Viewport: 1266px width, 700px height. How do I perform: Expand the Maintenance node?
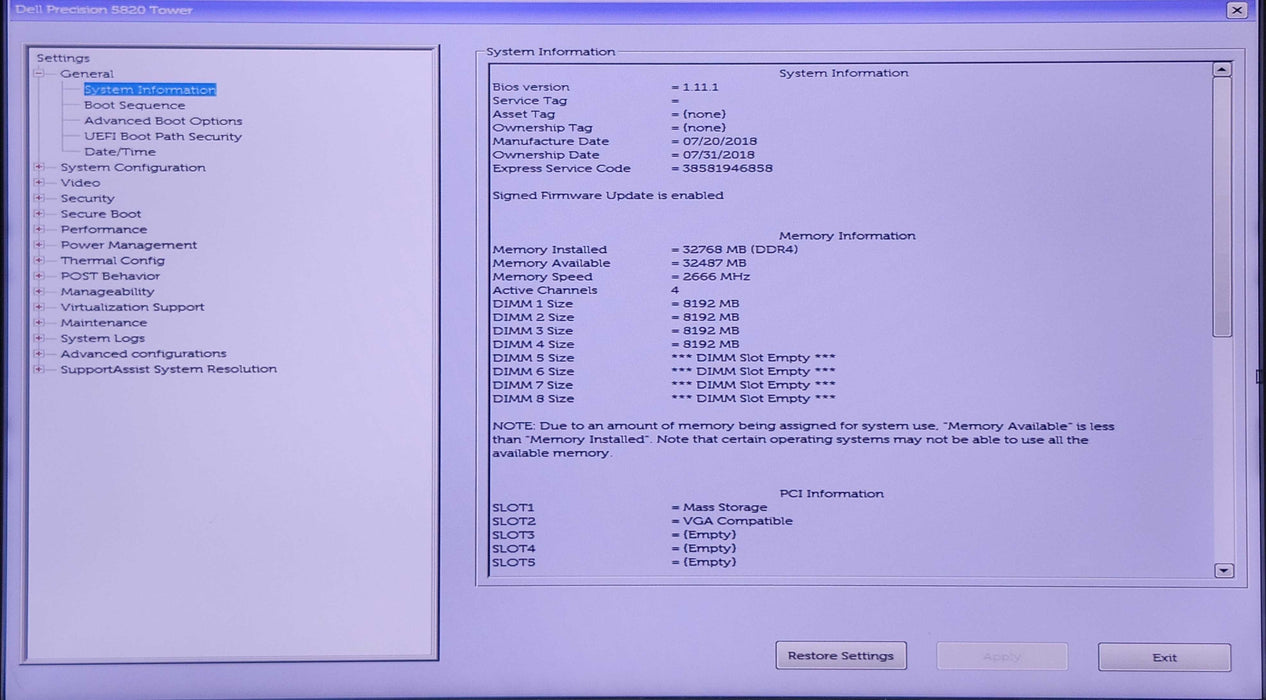40,323
